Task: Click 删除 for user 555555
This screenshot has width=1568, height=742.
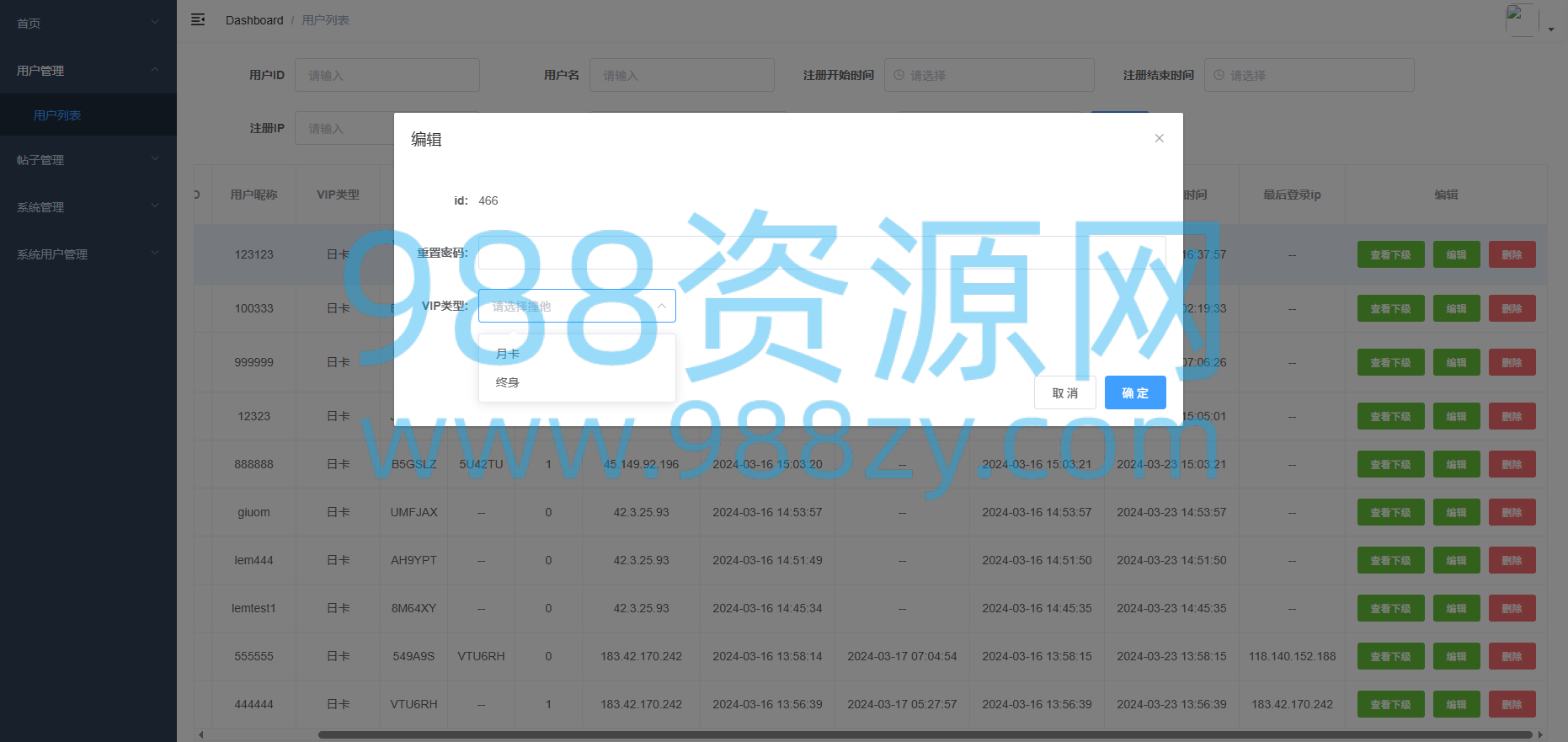Action: click(1512, 656)
